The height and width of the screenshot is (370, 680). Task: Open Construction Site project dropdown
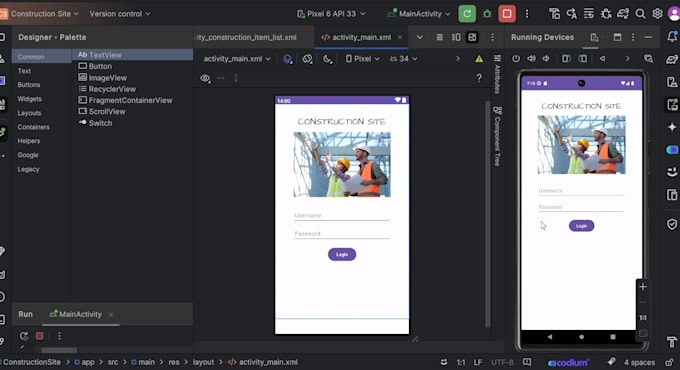45,14
